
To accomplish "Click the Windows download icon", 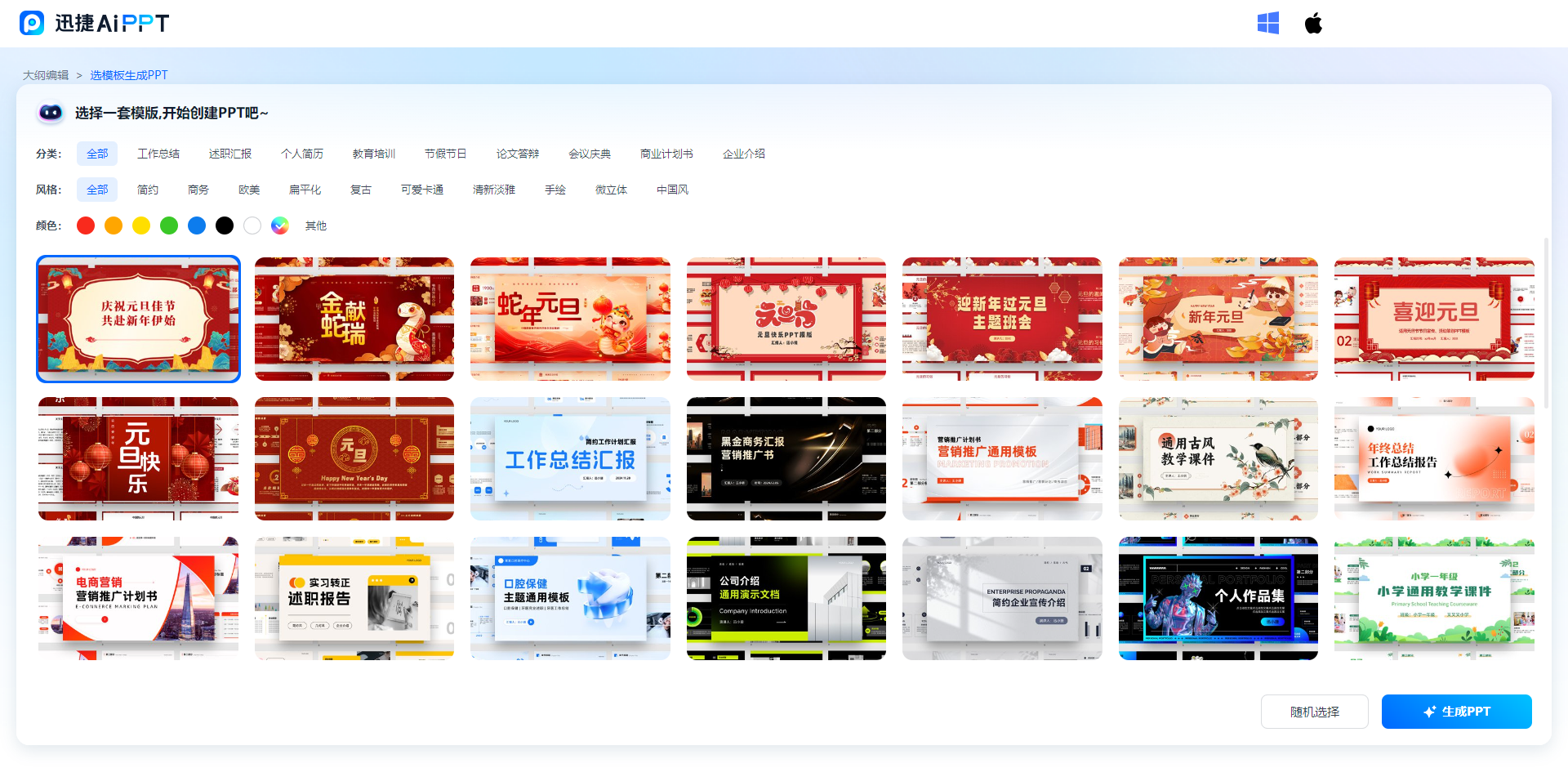I will pyautogui.click(x=1267, y=23).
